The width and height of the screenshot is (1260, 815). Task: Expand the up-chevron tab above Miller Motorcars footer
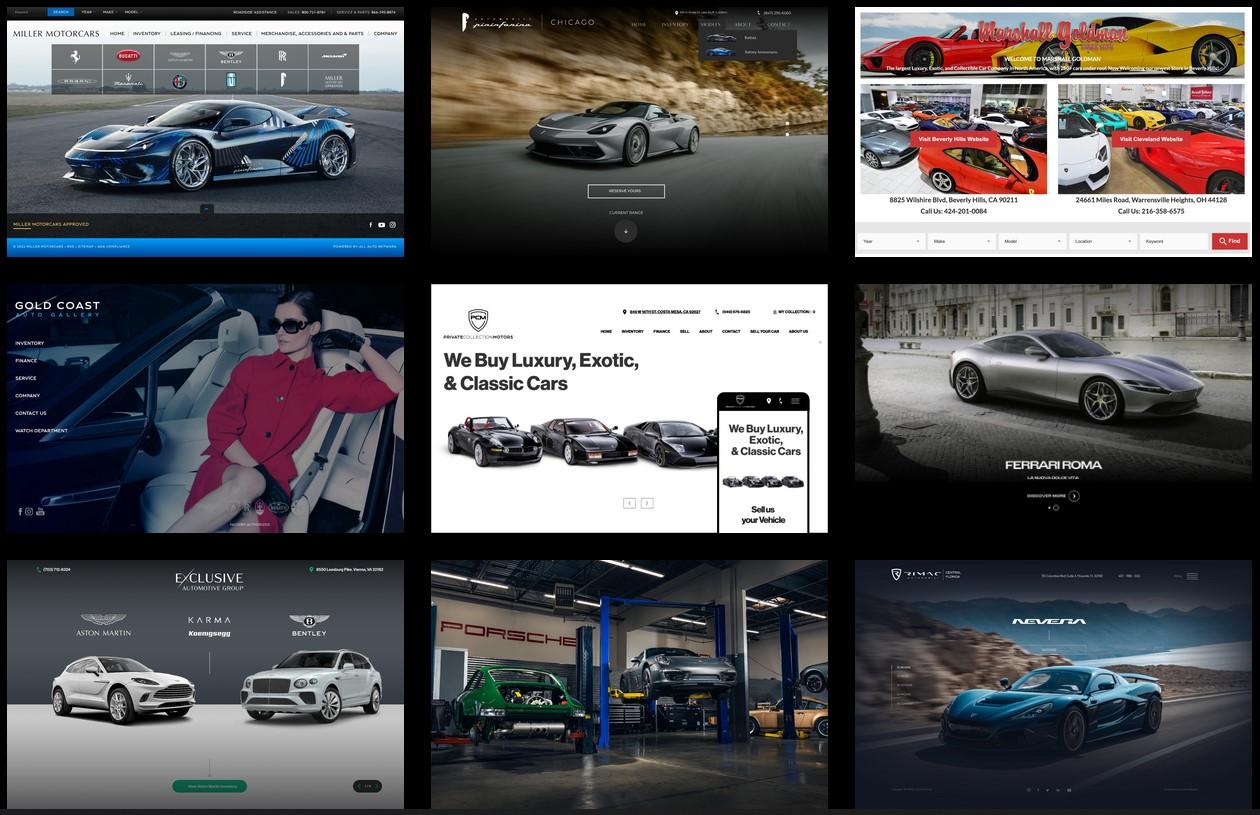coord(206,209)
